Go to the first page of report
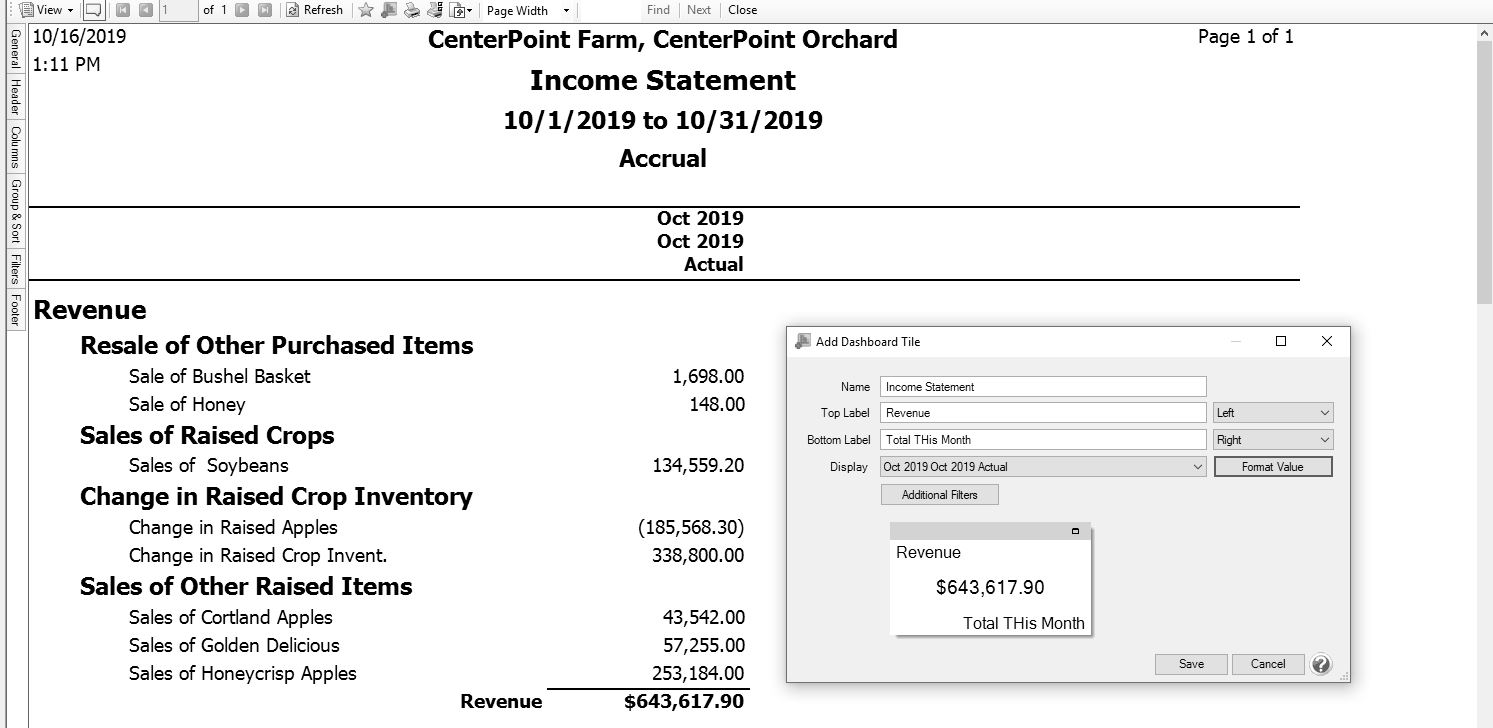 [x=123, y=10]
